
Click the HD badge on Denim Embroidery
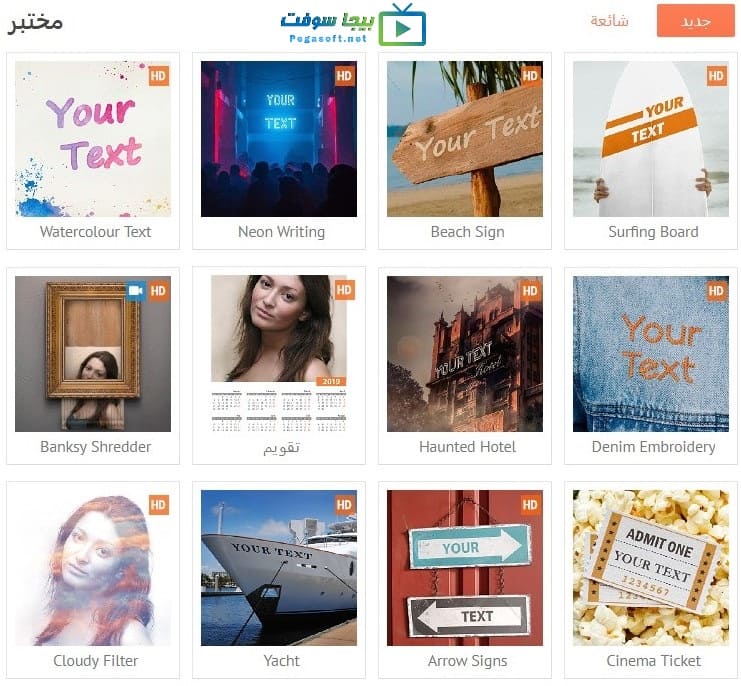[x=716, y=291]
